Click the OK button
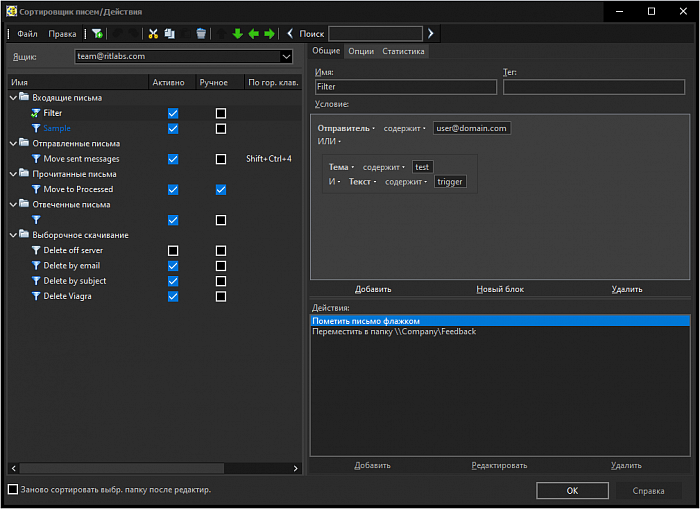Screen dimensions: 700x509 pyautogui.click(x=572, y=491)
